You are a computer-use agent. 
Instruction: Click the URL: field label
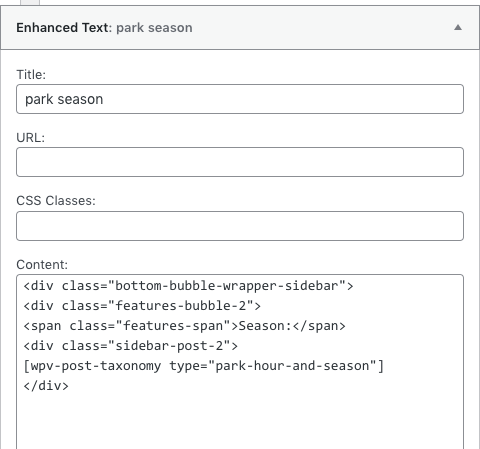[30, 137]
